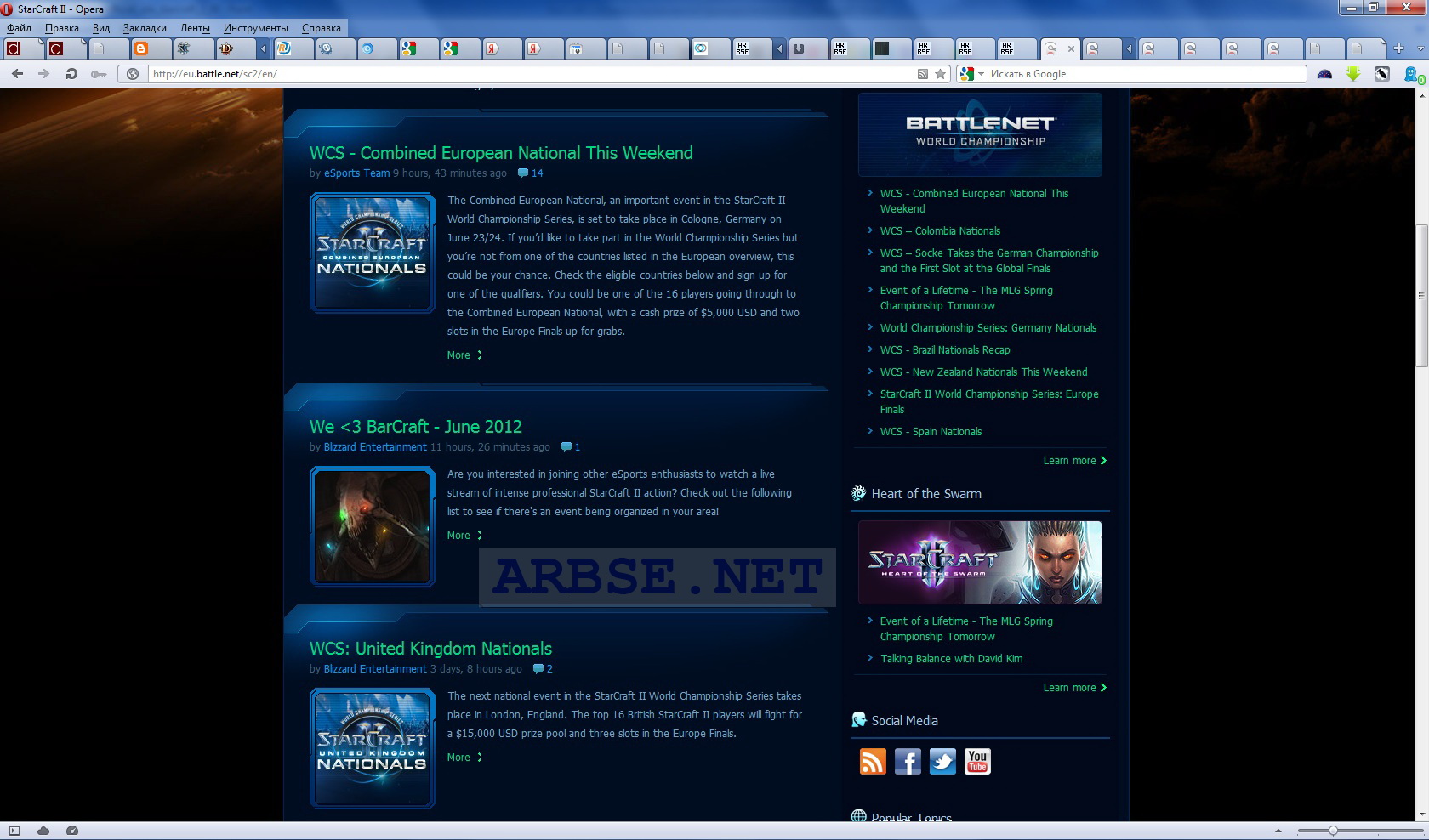Open the Вид menu

[x=101, y=28]
